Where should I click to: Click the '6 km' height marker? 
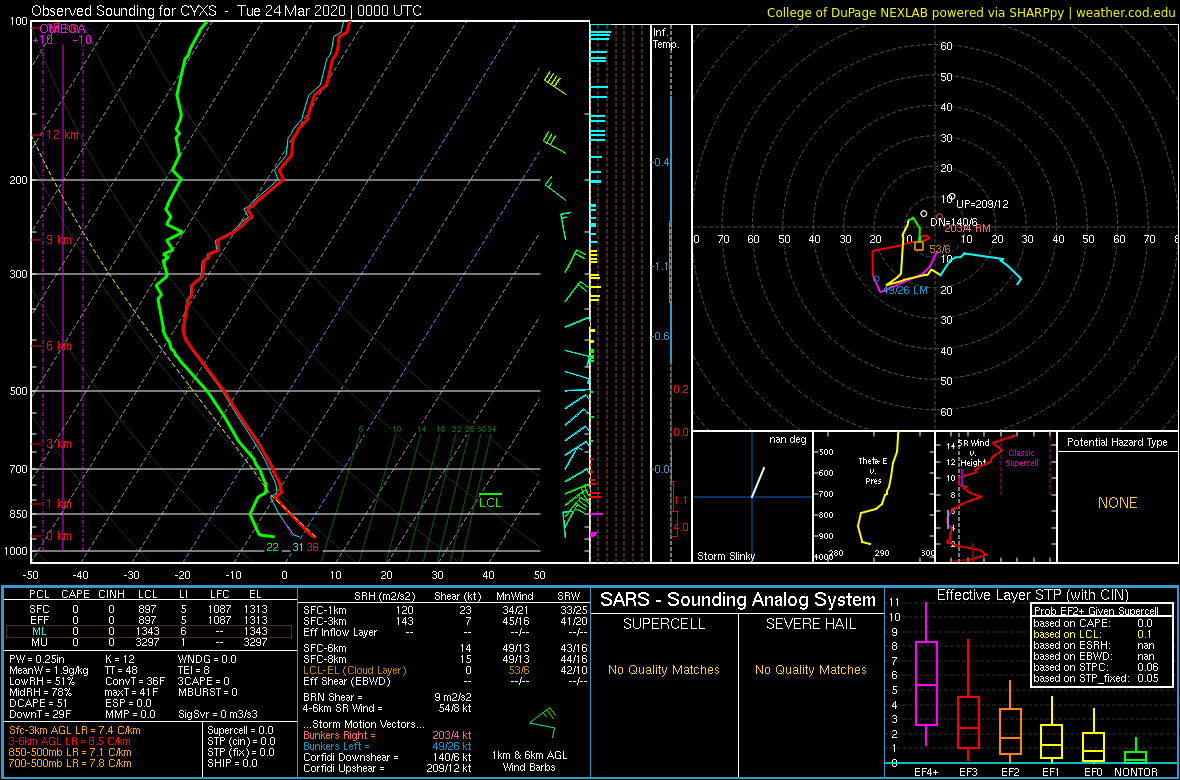pyautogui.click(x=58, y=346)
